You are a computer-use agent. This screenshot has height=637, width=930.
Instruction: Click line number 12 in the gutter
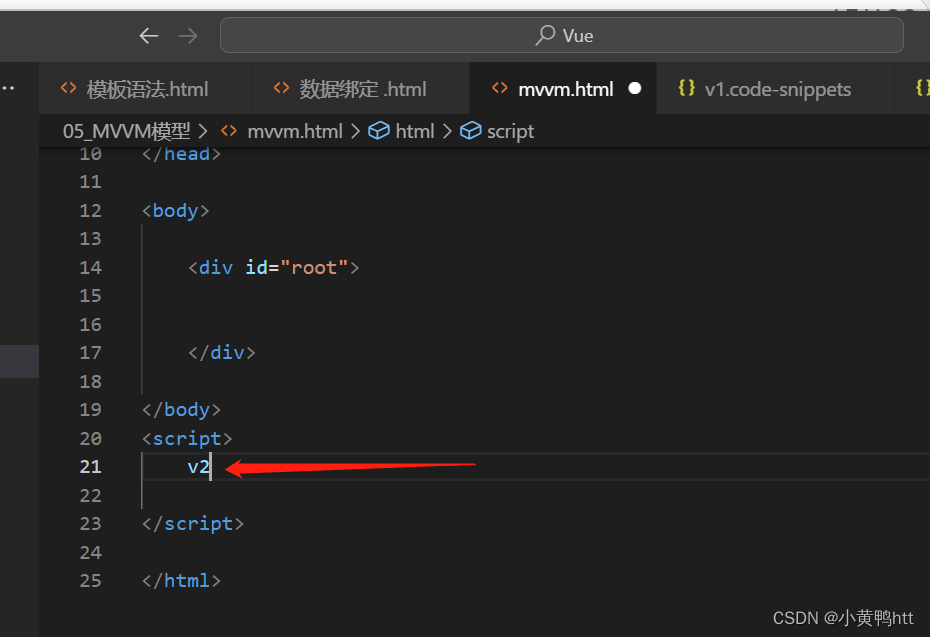[90, 211]
